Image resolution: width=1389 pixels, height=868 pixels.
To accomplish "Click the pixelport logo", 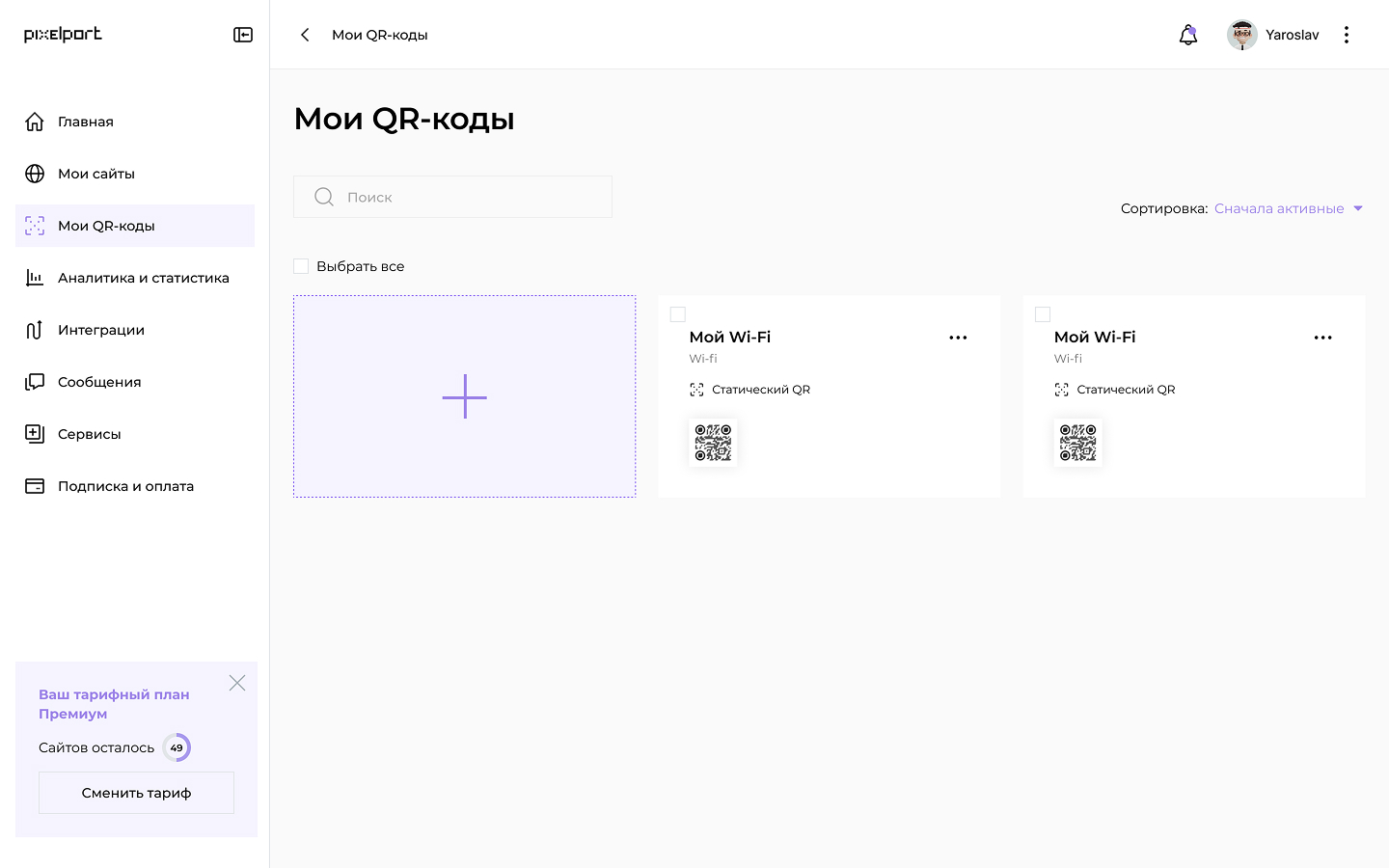I will click(x=63, y=35).
